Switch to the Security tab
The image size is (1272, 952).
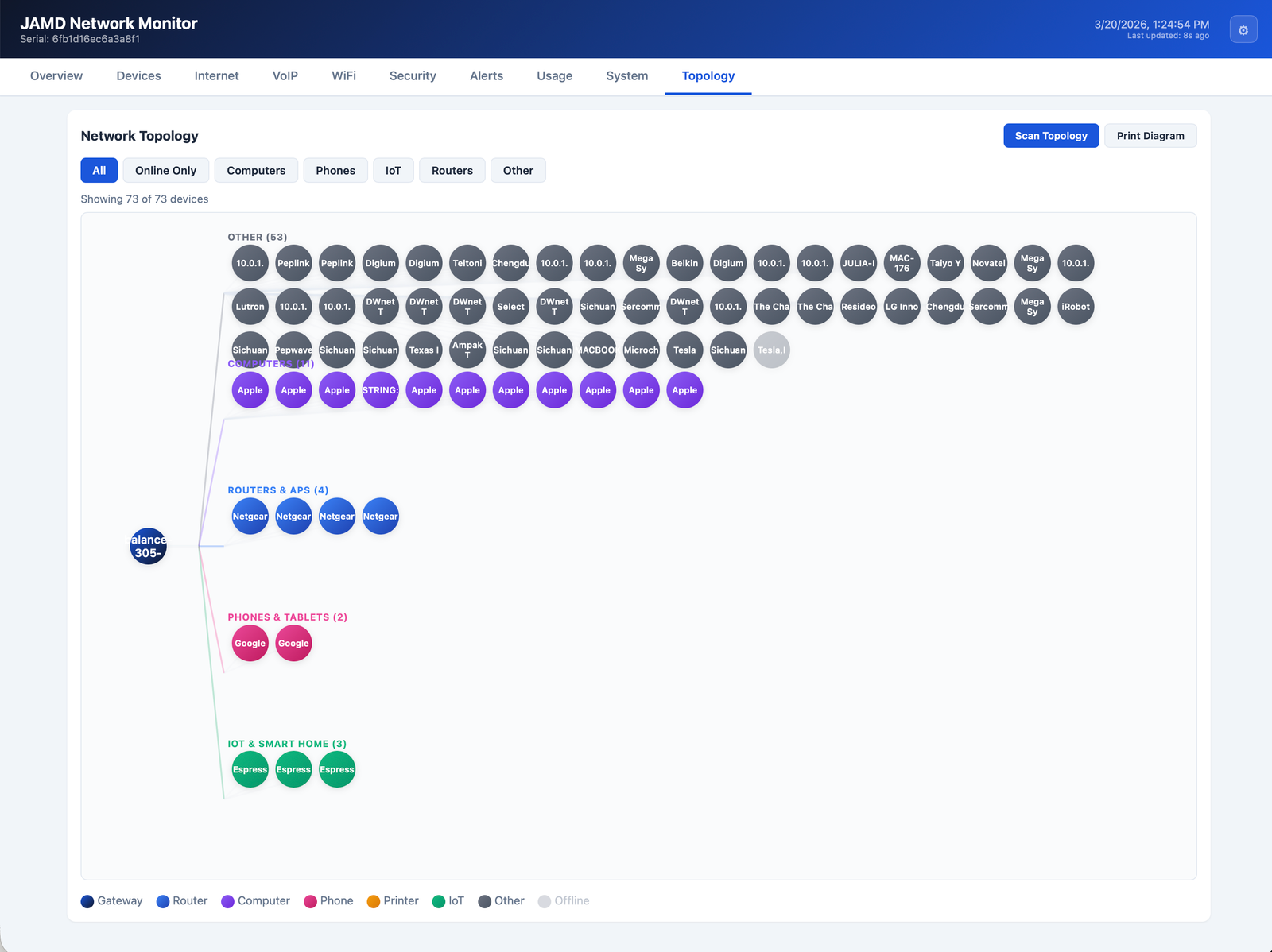point(413,75)
